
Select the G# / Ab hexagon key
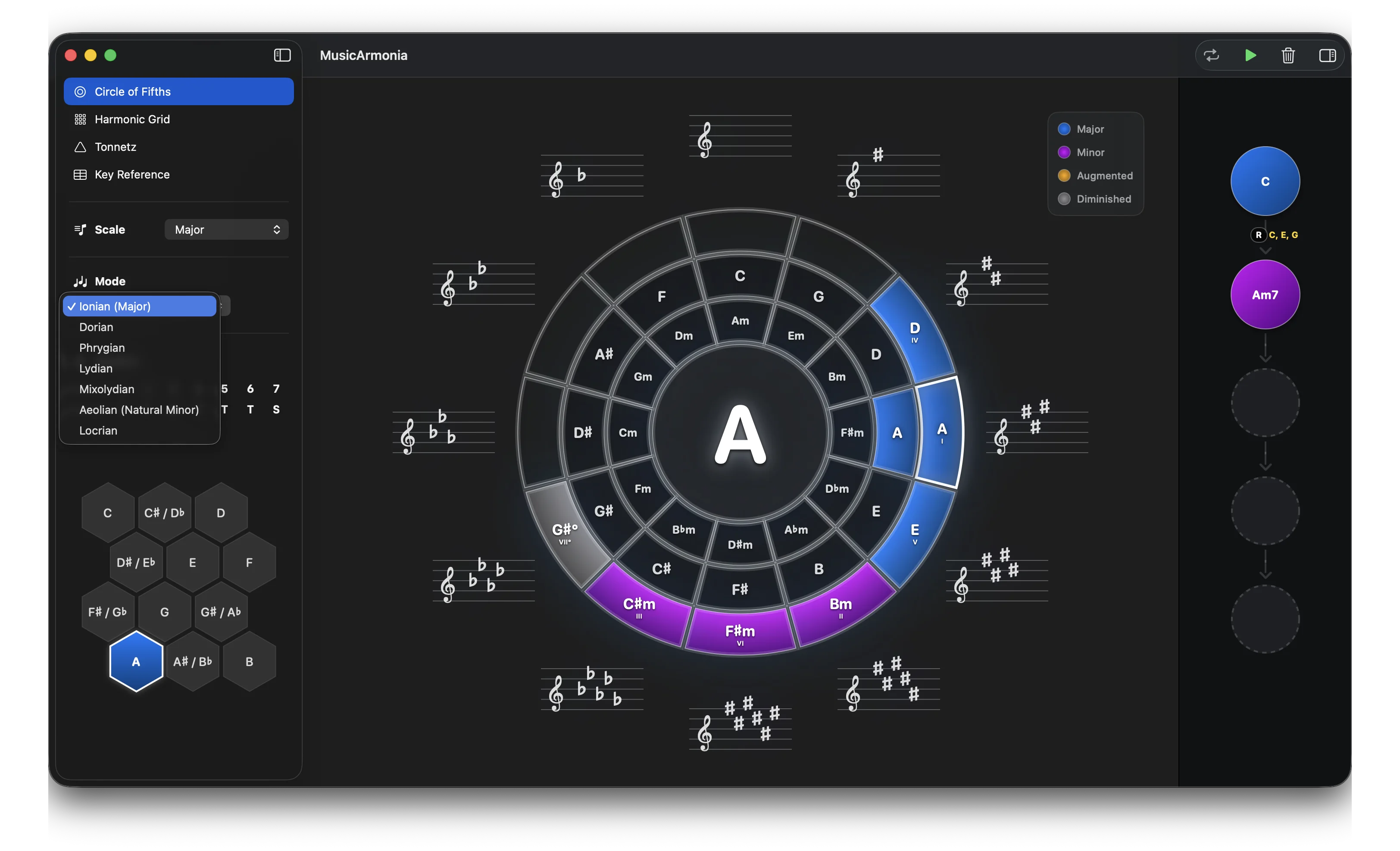coord(221,612)
